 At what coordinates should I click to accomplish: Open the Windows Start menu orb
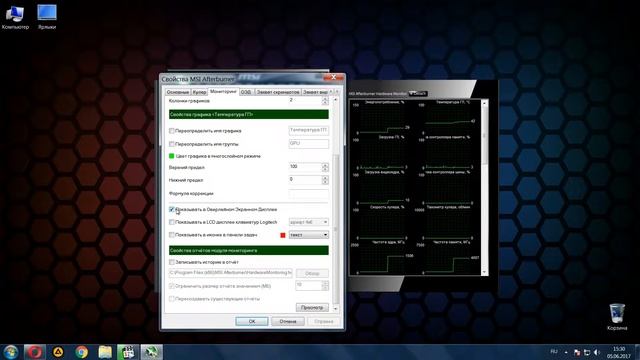click(x=11, y=352)
